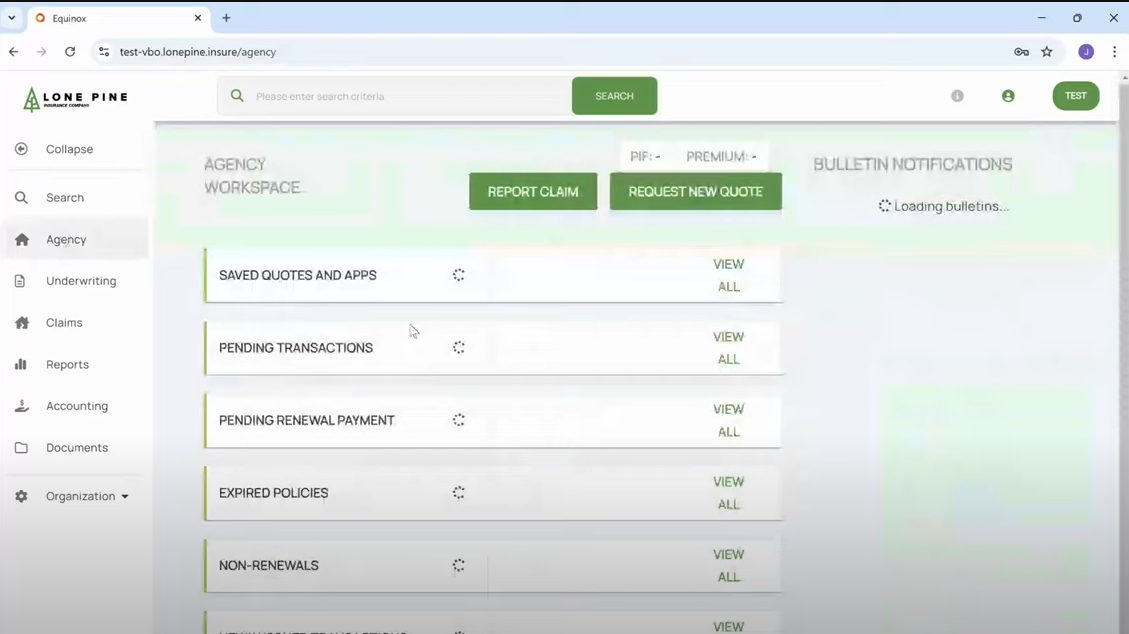The height and width of the screenshot is (634, 1129).
Task: Open the browser three-dot menu
Action: [1115, 51]
